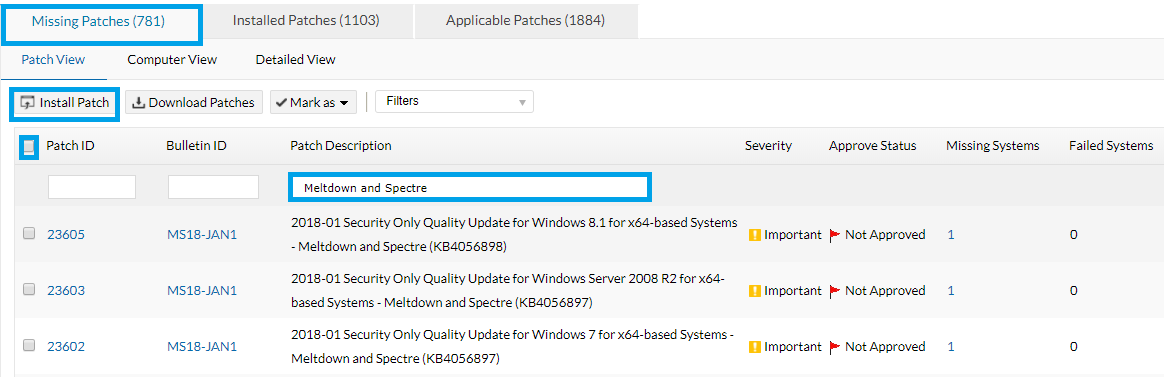1164x377 pixels.
Task: Click the install icon on Install Patch button
Action: [27, 103]
